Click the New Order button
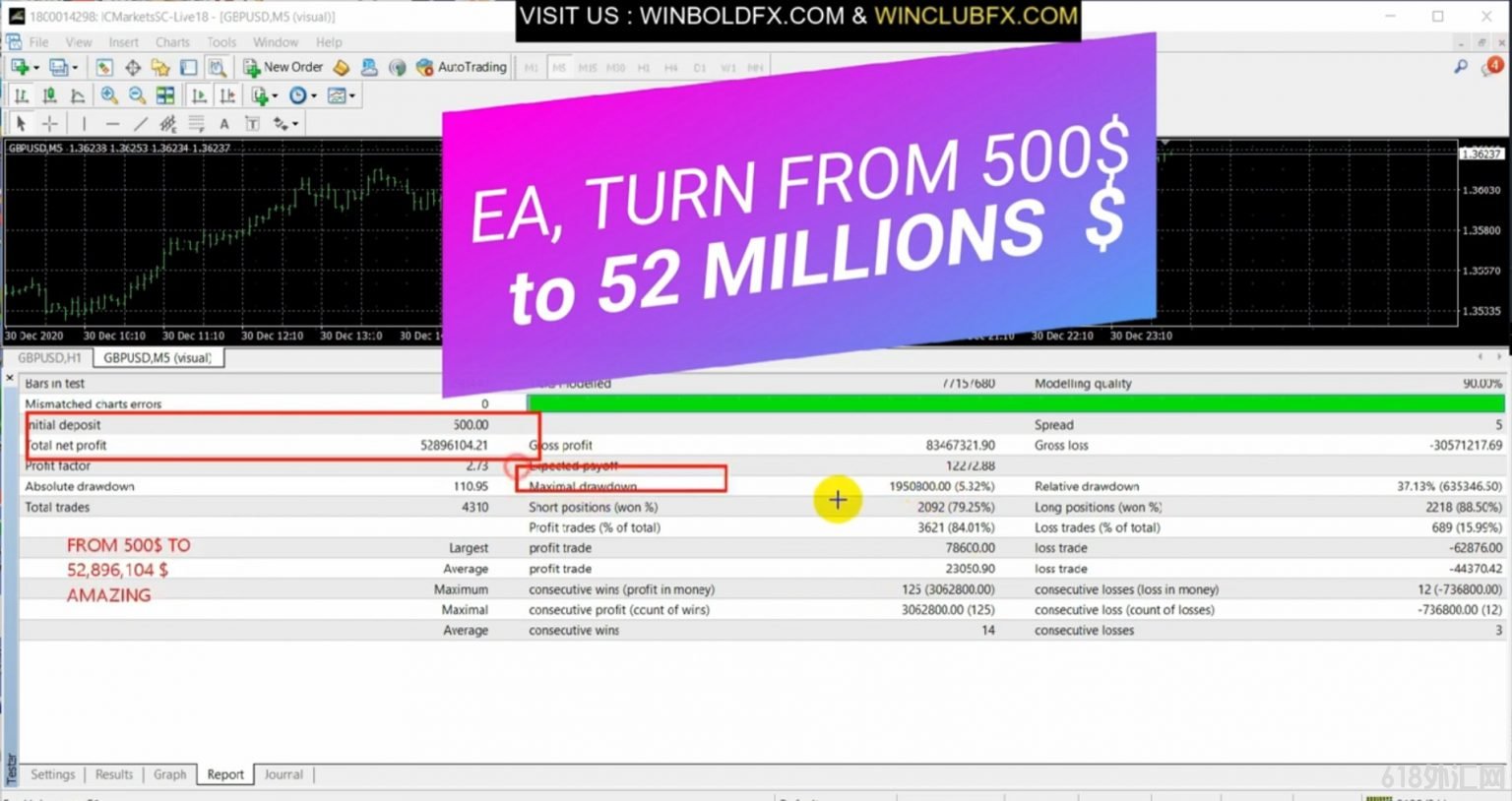 click(283, 67)
